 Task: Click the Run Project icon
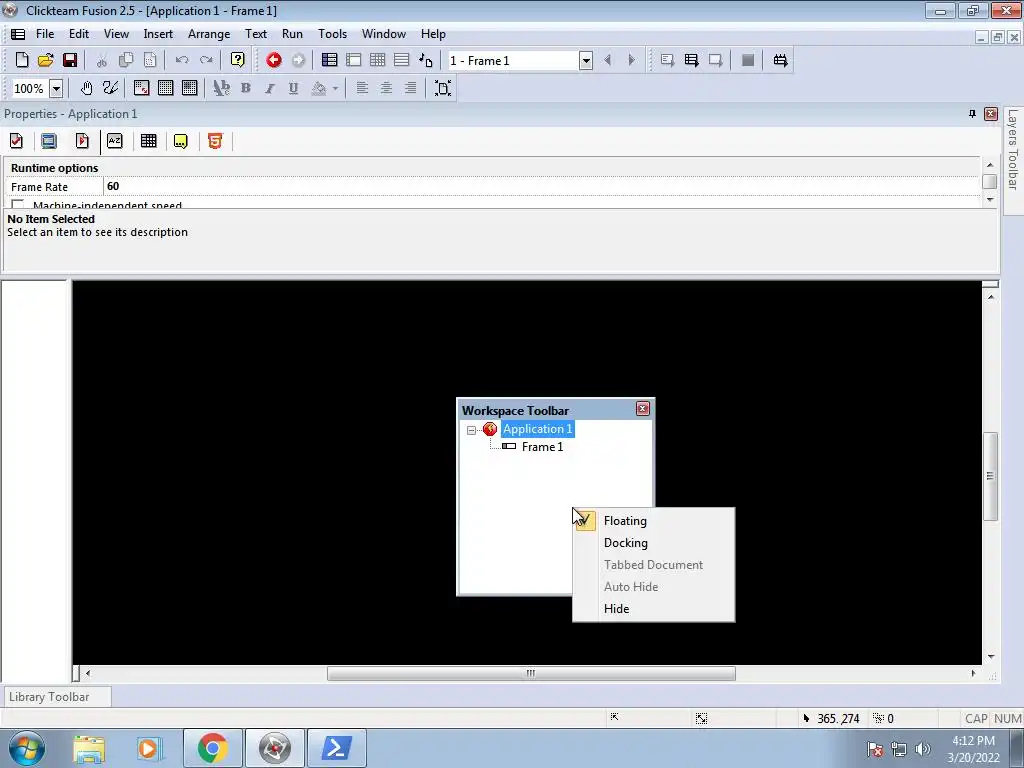pyautogui.click(x=667, y=61)
